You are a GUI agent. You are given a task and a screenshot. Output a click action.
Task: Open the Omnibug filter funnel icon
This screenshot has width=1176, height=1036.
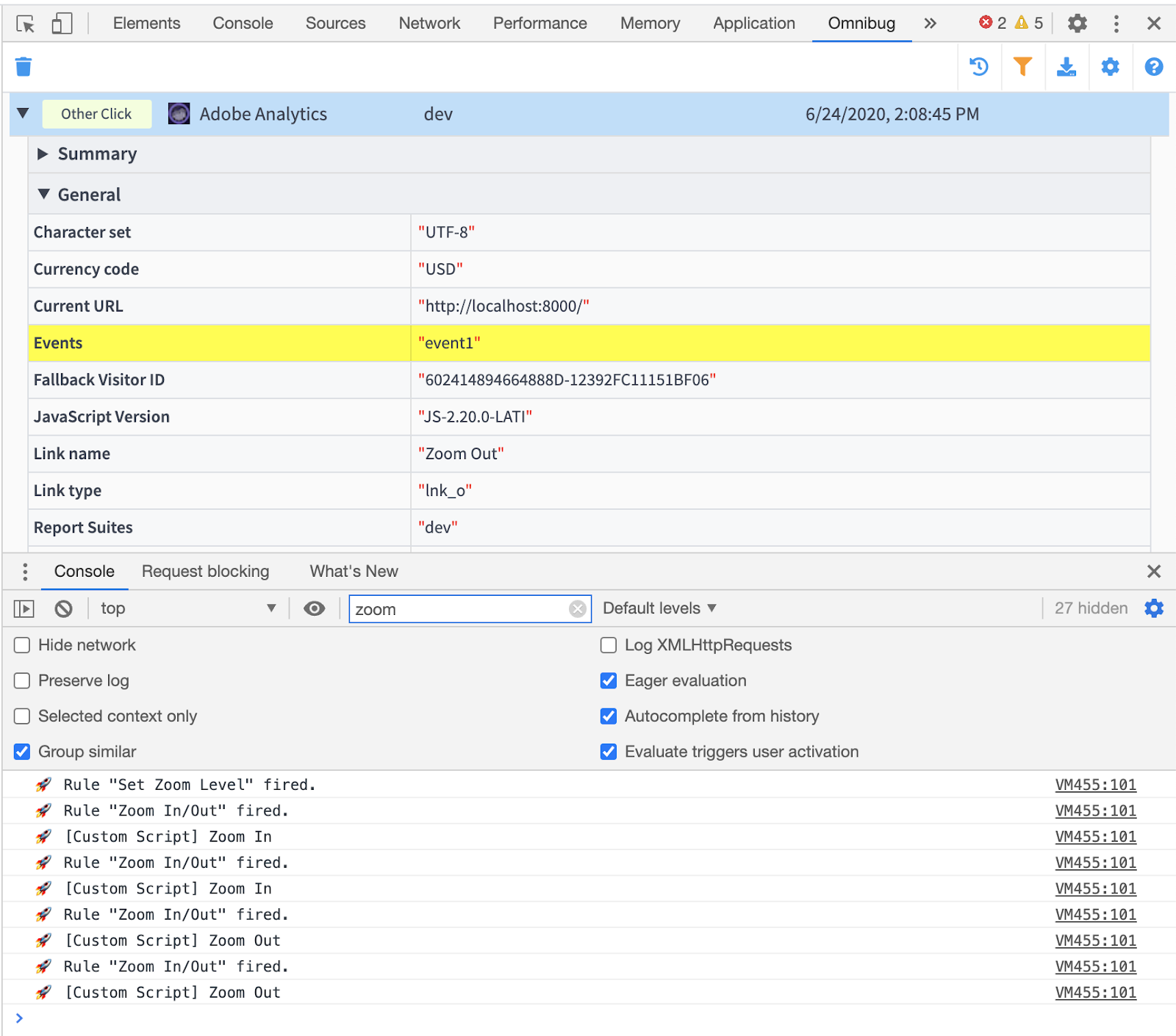[1022, 67]
